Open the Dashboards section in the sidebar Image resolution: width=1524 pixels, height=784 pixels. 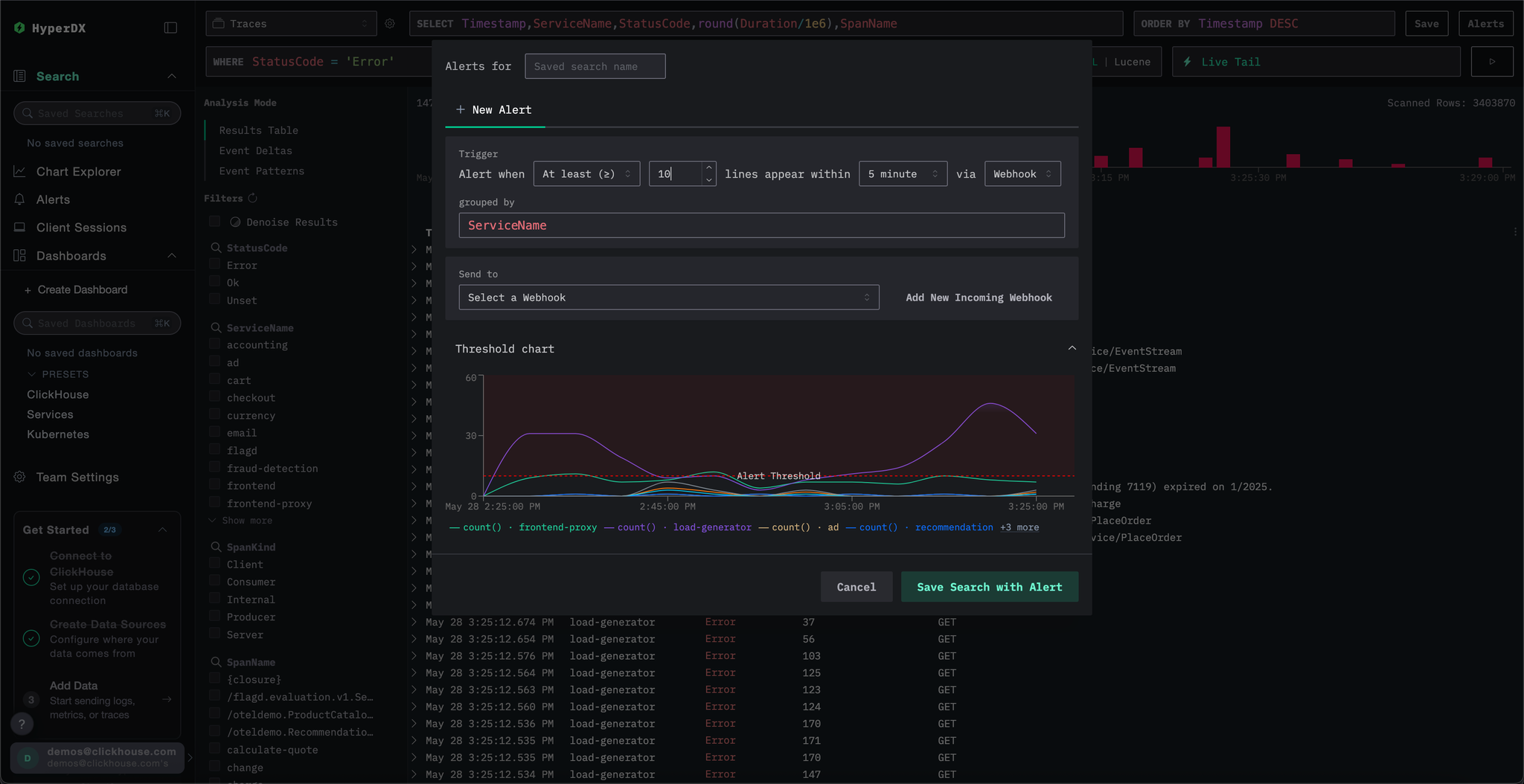[71, 256]
